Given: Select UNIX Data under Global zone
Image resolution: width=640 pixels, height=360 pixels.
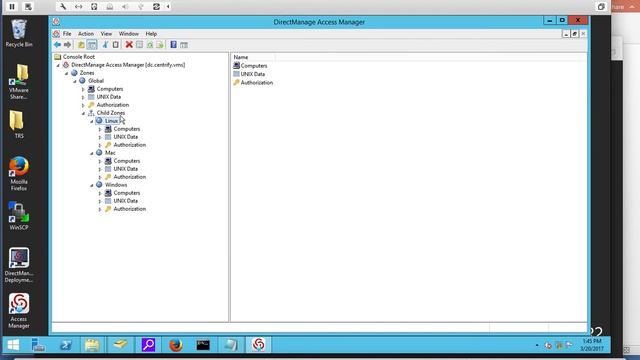Looking at the screenshot, I should pyautogui.click(x=109, y=97).
